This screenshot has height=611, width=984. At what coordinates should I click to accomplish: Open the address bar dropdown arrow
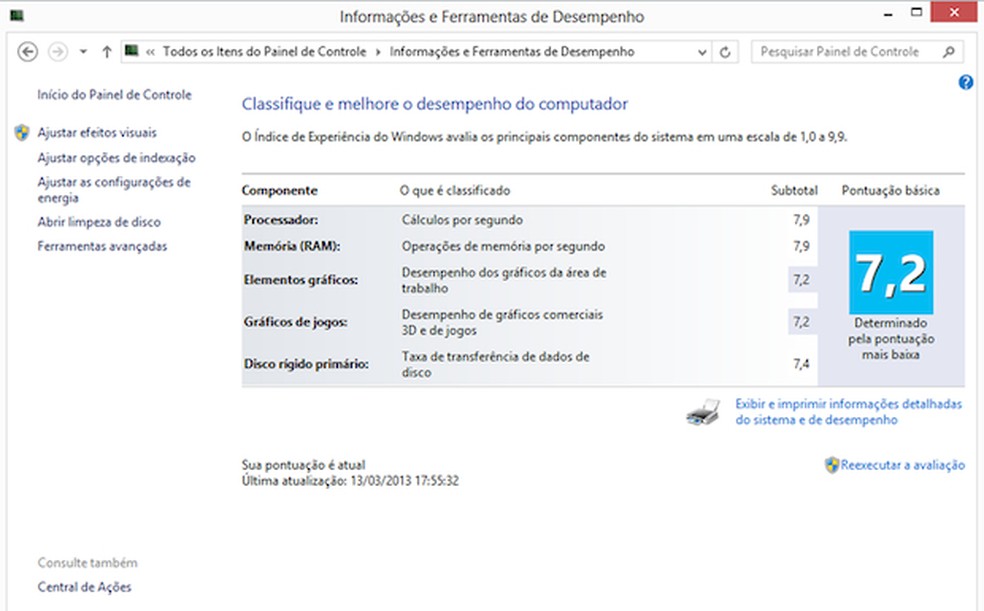[x=701, y=51]
